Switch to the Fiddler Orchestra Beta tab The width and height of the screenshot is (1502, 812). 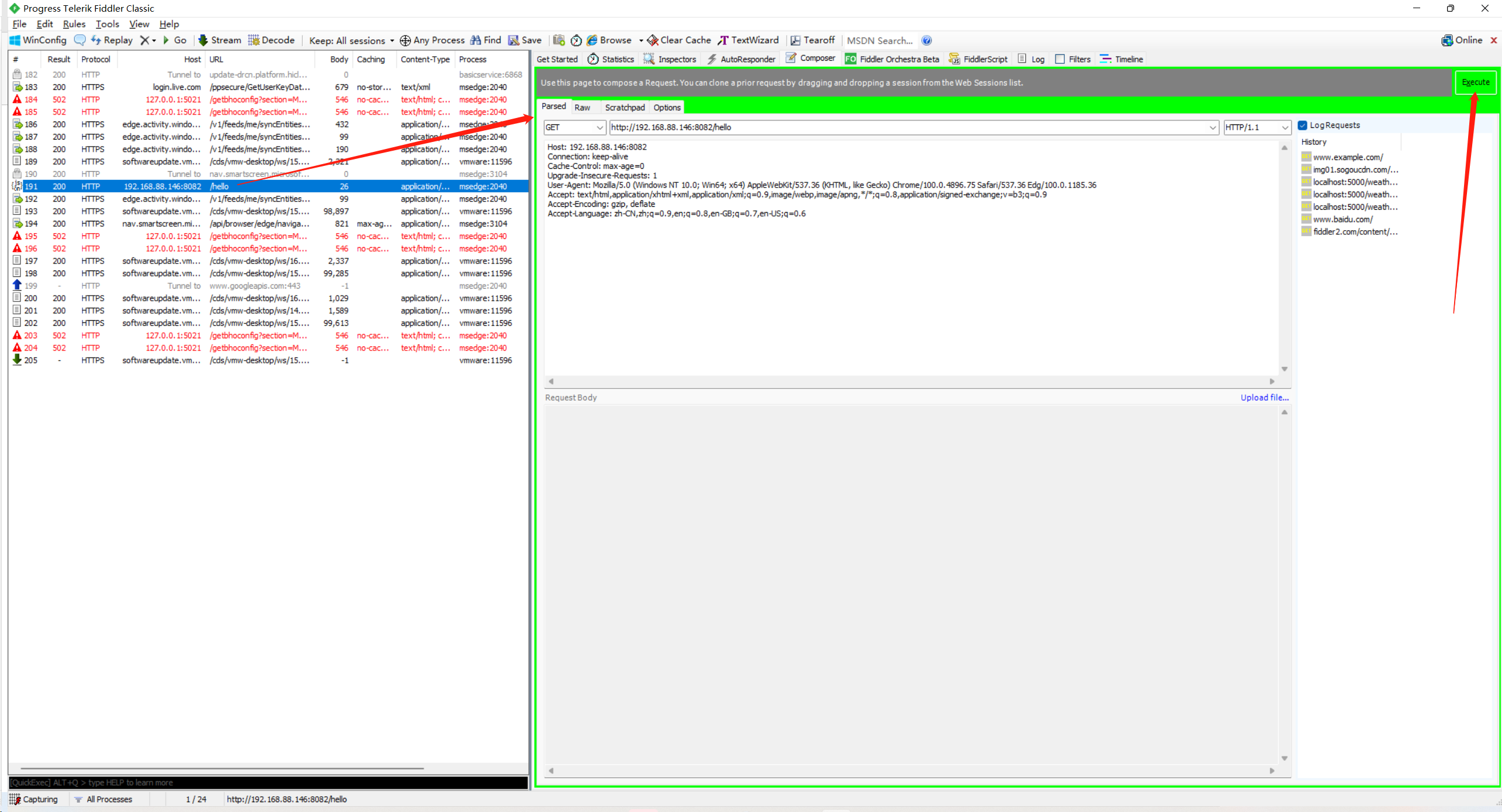pos(892,59)
